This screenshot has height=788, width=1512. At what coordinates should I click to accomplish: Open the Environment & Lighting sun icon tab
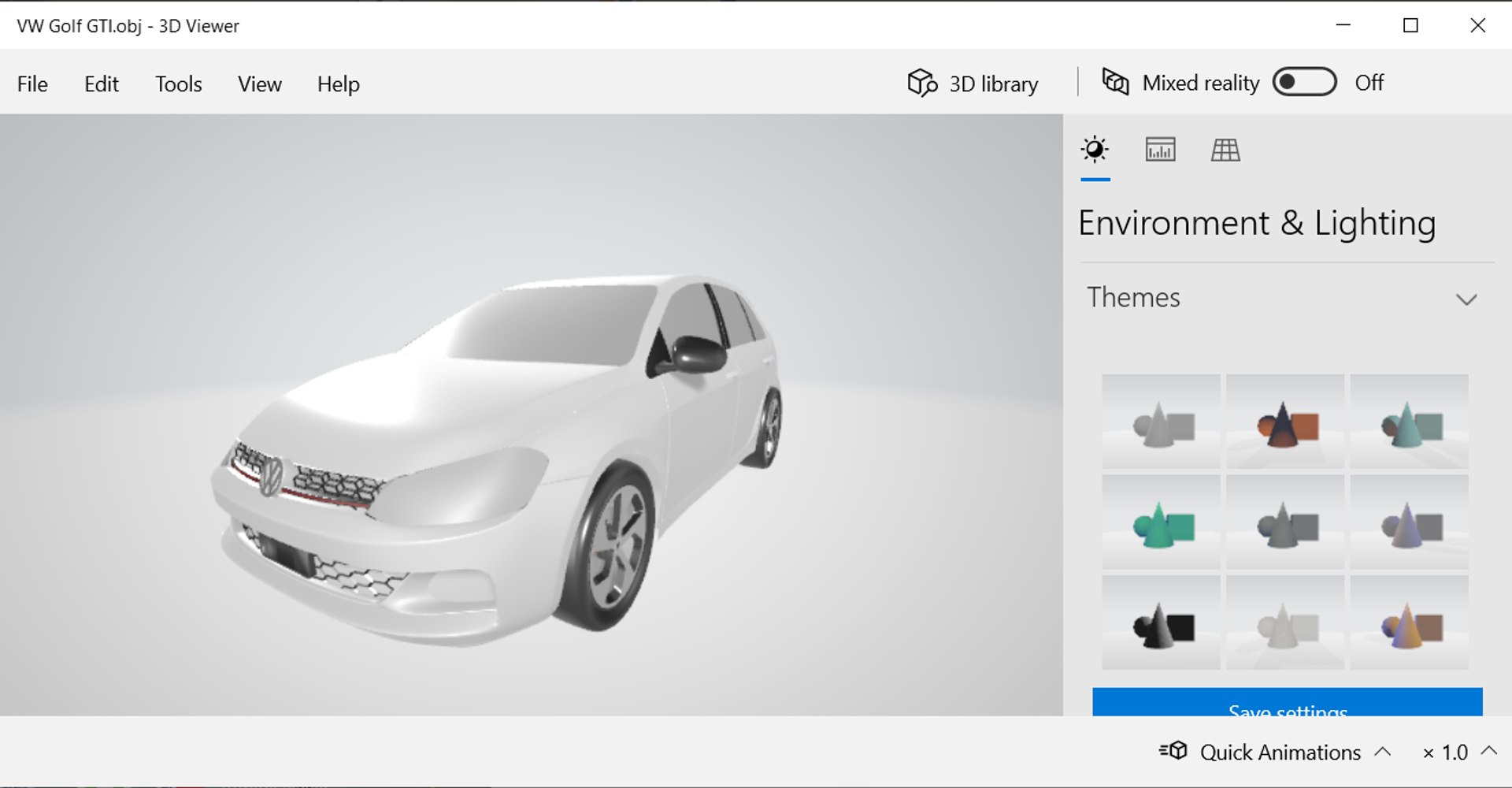pyautogui.click(x=1095, y=150)
